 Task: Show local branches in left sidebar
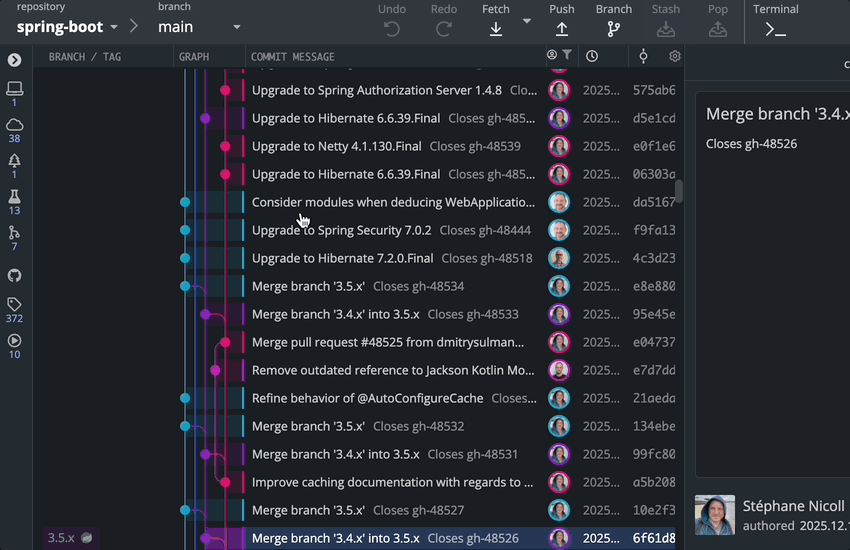click(x=14, y=93)
